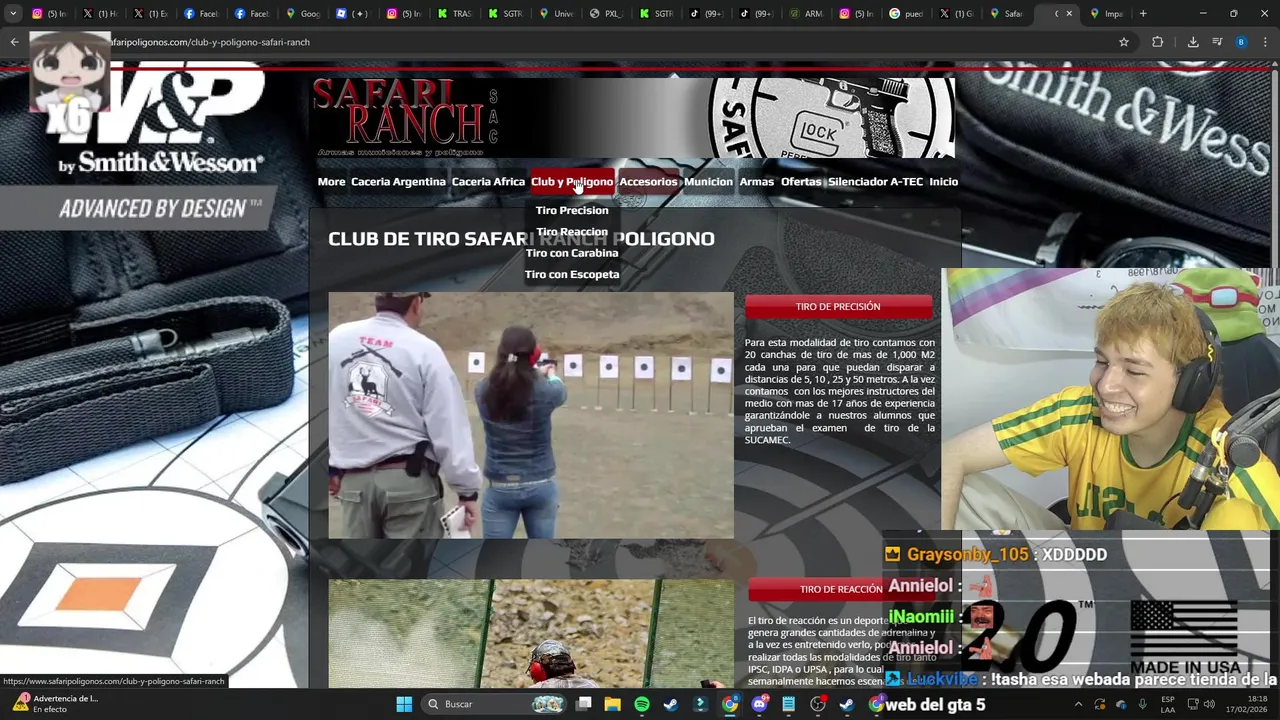Viewport: 1280px width, 720px height.
Task: Open the media controls icon in Chrome toolbar
Action: 1217,42
